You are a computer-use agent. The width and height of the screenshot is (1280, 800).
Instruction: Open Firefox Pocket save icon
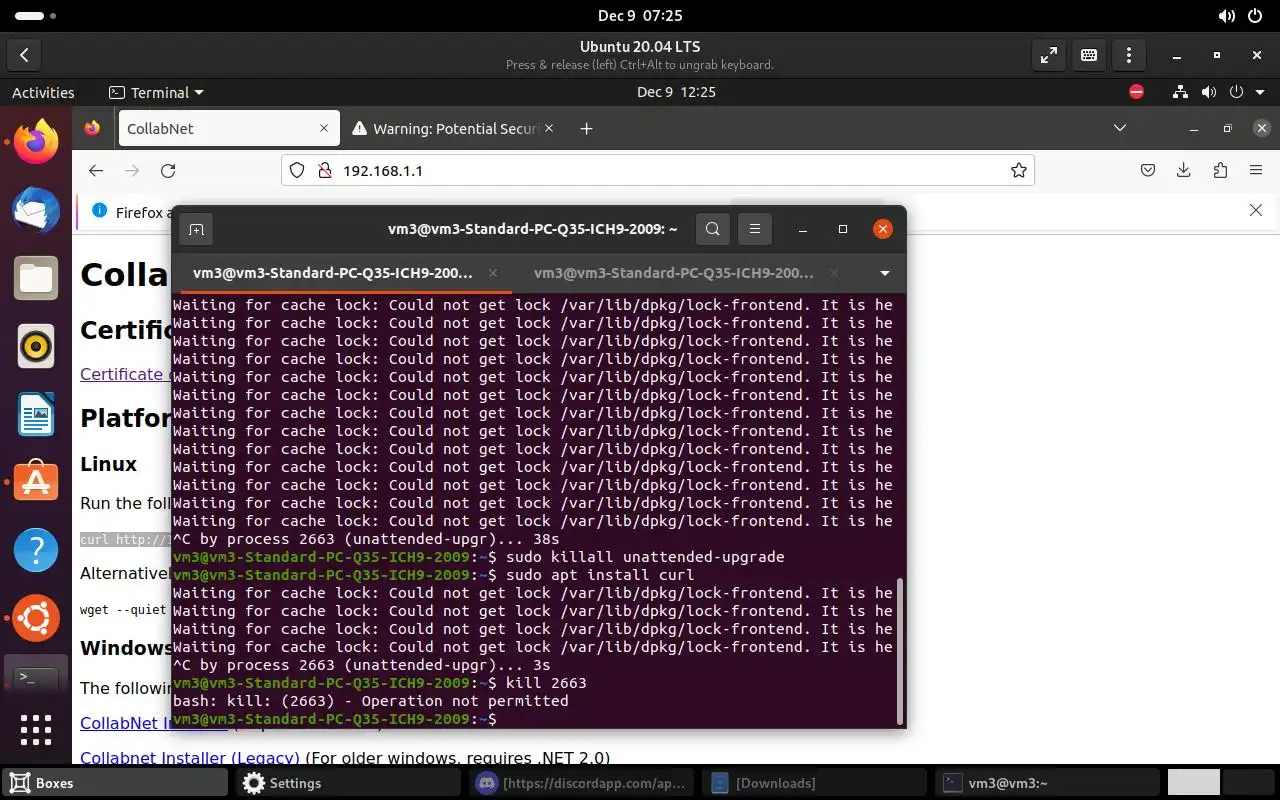click(1148, 171)
